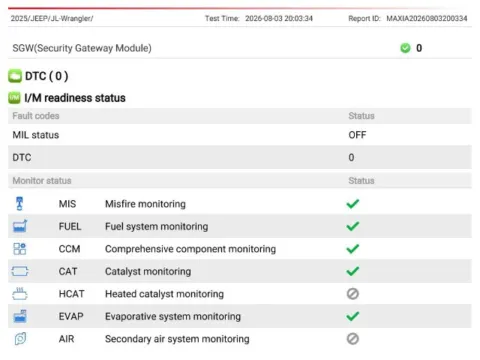
Task: Click the DTC row label in table
Action: pos(22,157)
